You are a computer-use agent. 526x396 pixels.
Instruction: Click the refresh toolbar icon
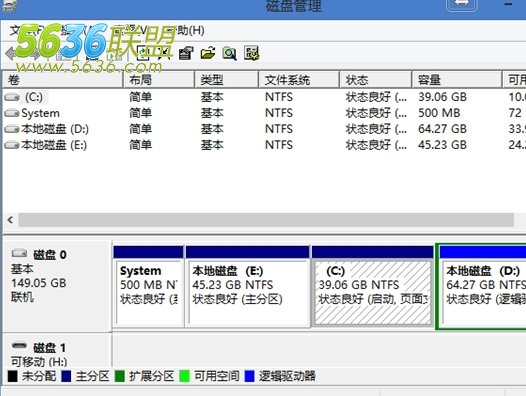click(142, 53)
